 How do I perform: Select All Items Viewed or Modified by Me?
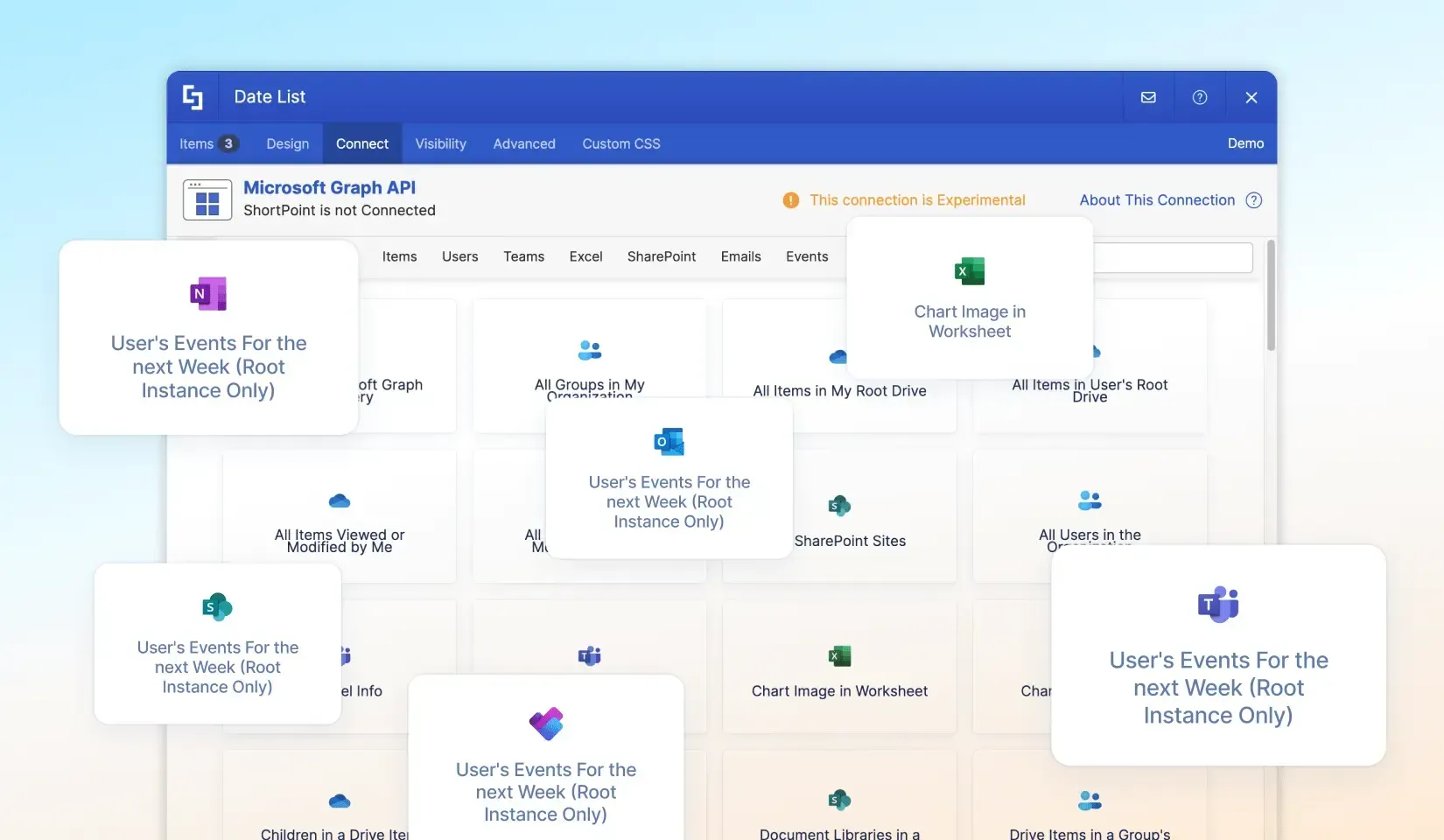coord(340,541)
